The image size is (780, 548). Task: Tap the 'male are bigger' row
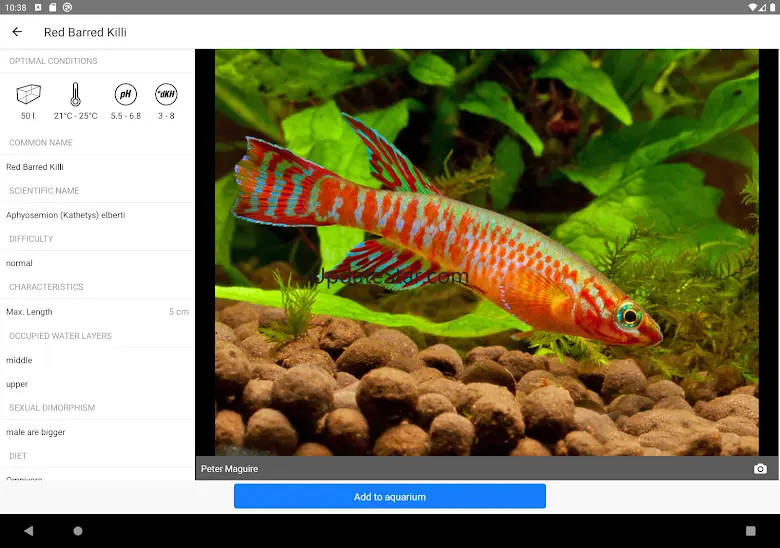(97, 432)
